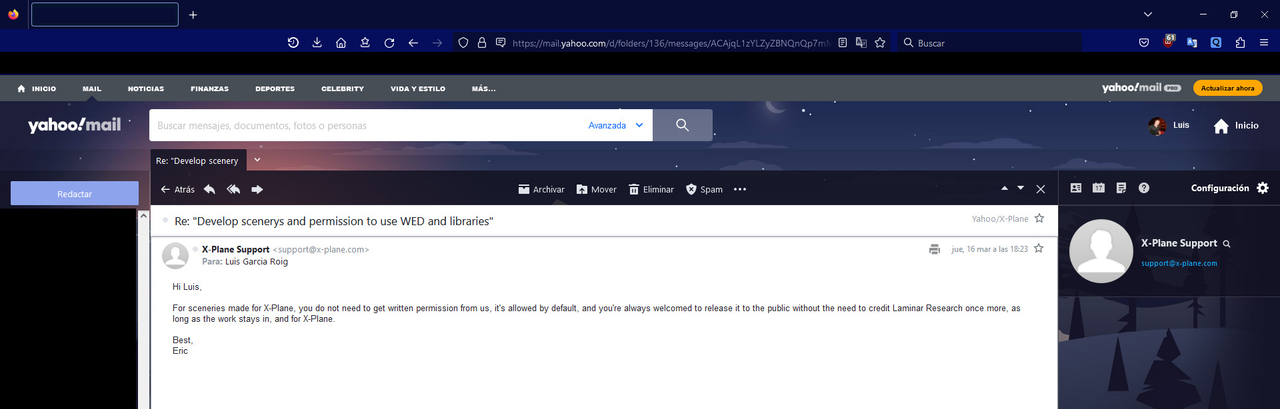Mark message as Spam
Screen dimensions: 1280x409
click(704, 189)
